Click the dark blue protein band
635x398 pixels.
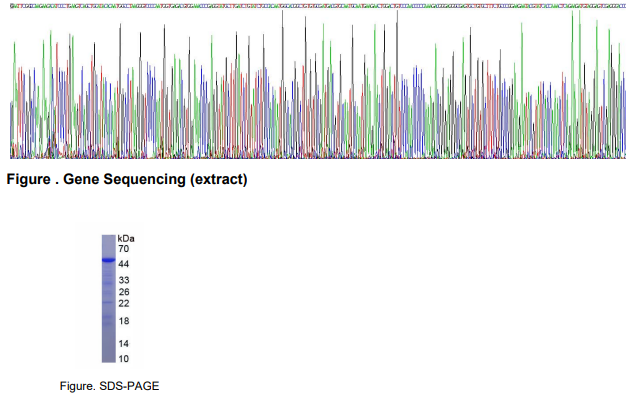click(109, 260)
